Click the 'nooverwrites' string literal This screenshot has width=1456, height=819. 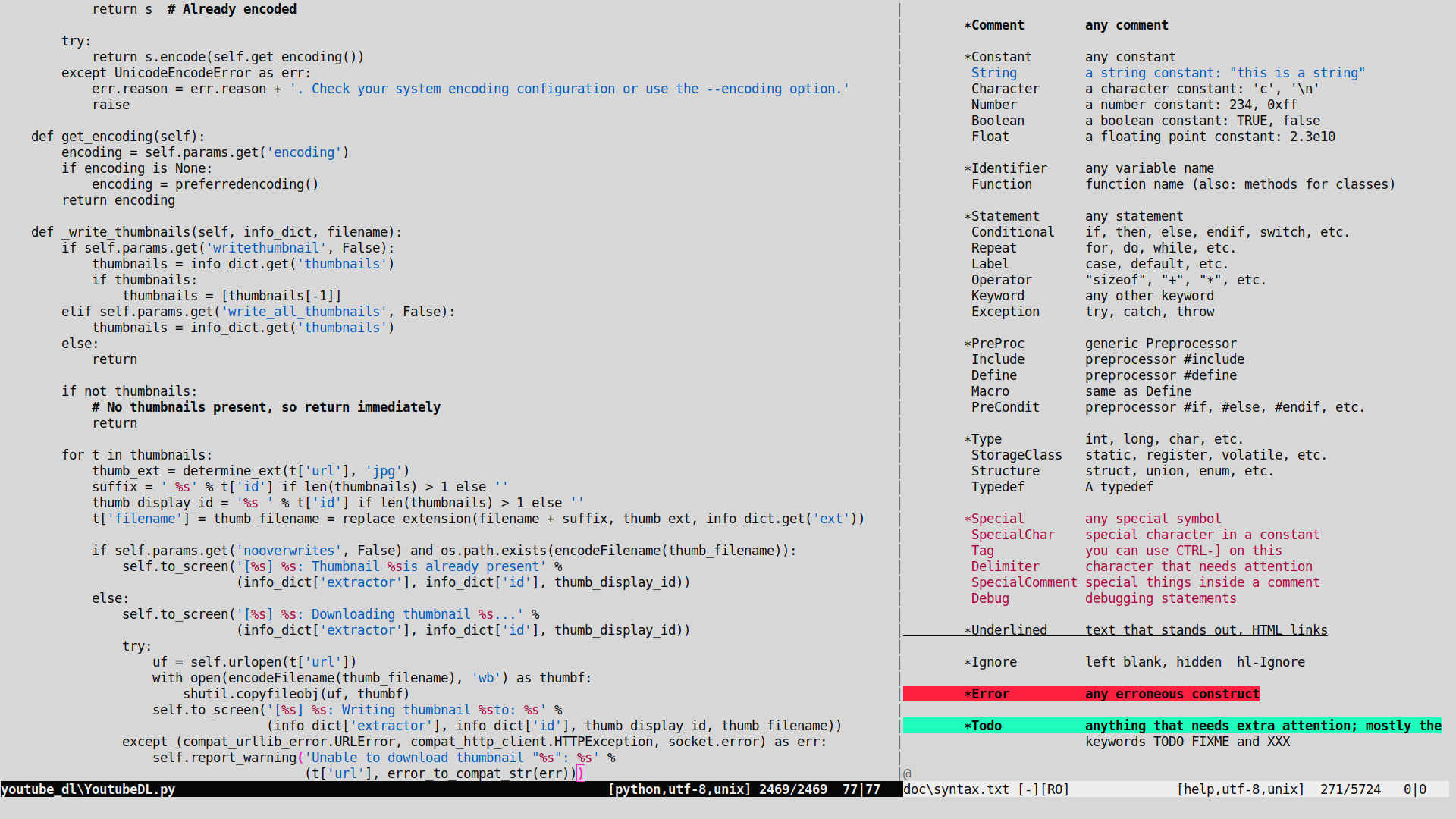[289, 551]
